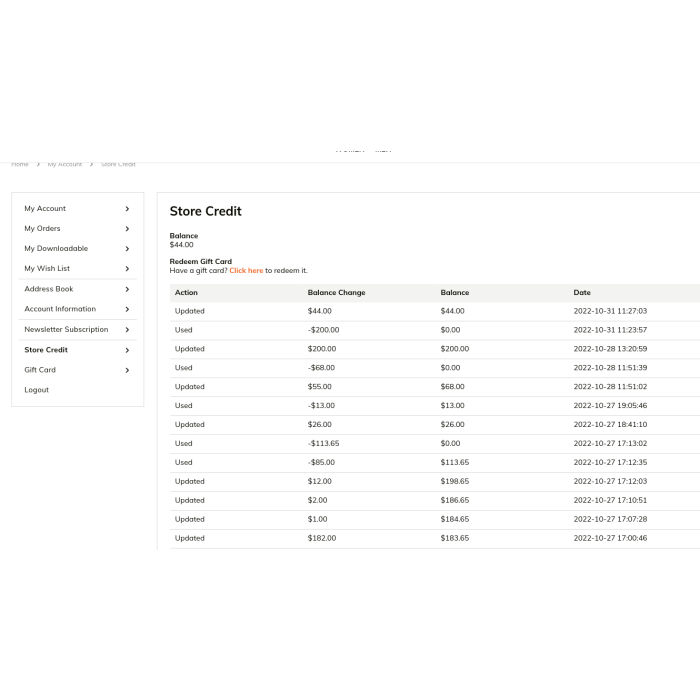Click the arrow icon next to My Downloadable
The width and height of the screenshot is (700, 700).
127,249
